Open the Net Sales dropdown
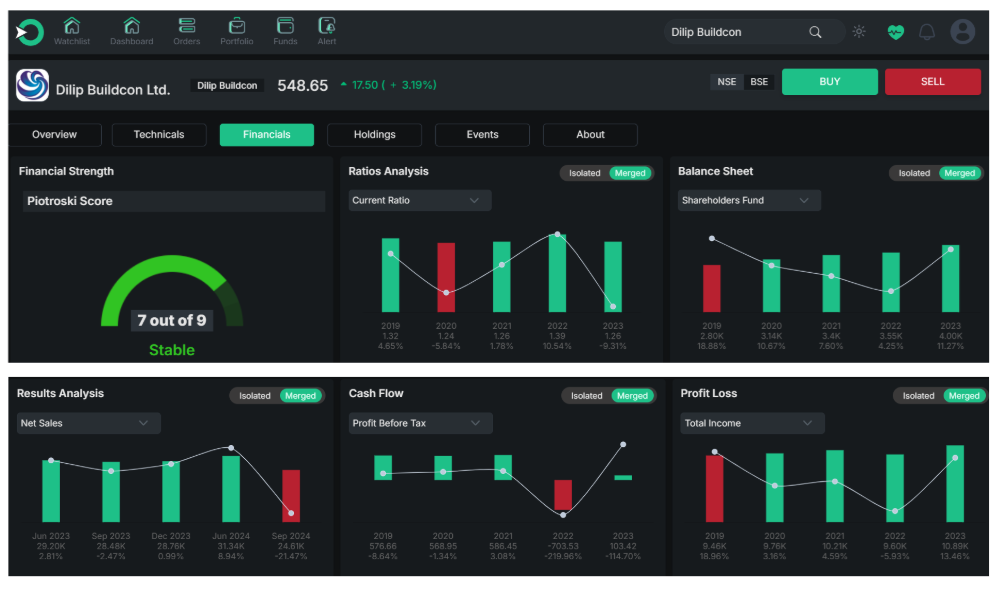 (x=89, y=424)
